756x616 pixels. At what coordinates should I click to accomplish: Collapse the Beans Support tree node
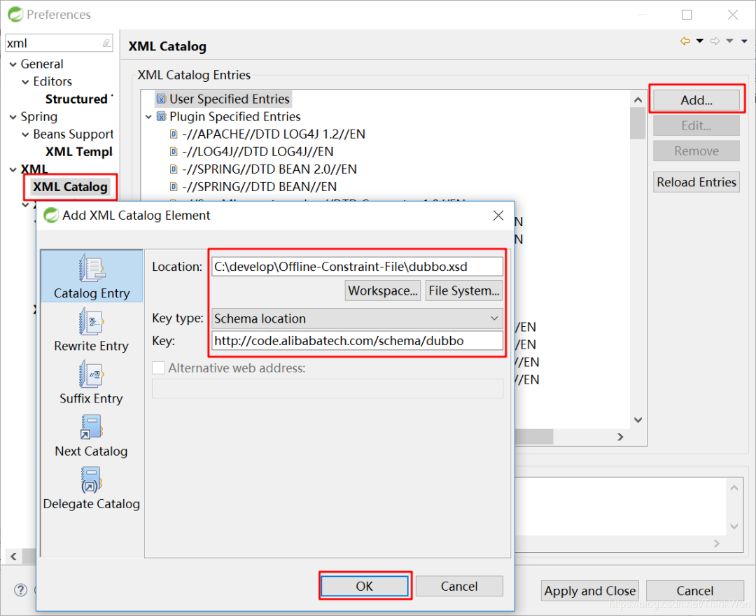pyautogui.click(x=26, y=134)
